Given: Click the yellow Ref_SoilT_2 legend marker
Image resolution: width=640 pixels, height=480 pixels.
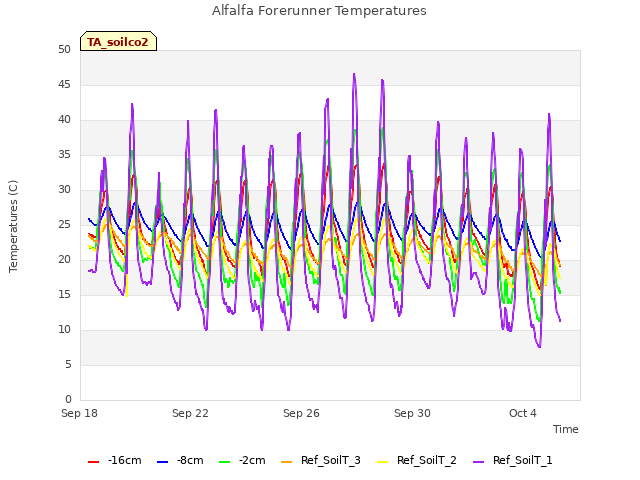Looking at the screenshot, I should 383,462.
